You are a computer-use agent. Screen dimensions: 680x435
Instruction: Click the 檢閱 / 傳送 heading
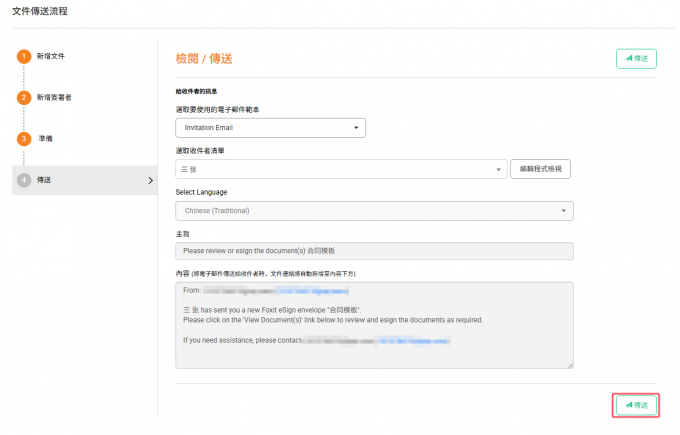click(x=204, y=59)
